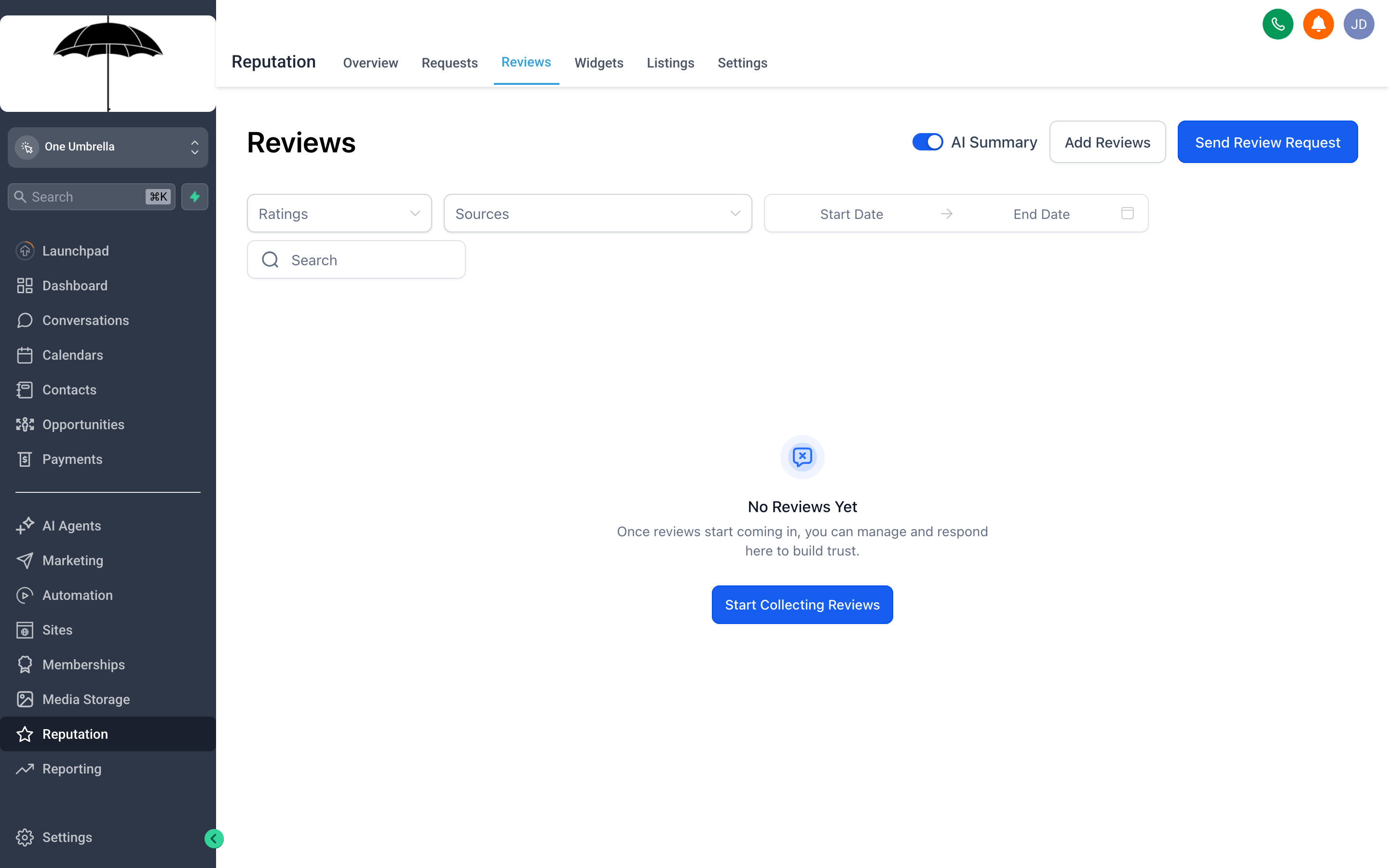Image resolution: width=1389 pixels, height=868 pixels.
Task: Click the Add Reviews button
Action: click(x=1107, y=142)
